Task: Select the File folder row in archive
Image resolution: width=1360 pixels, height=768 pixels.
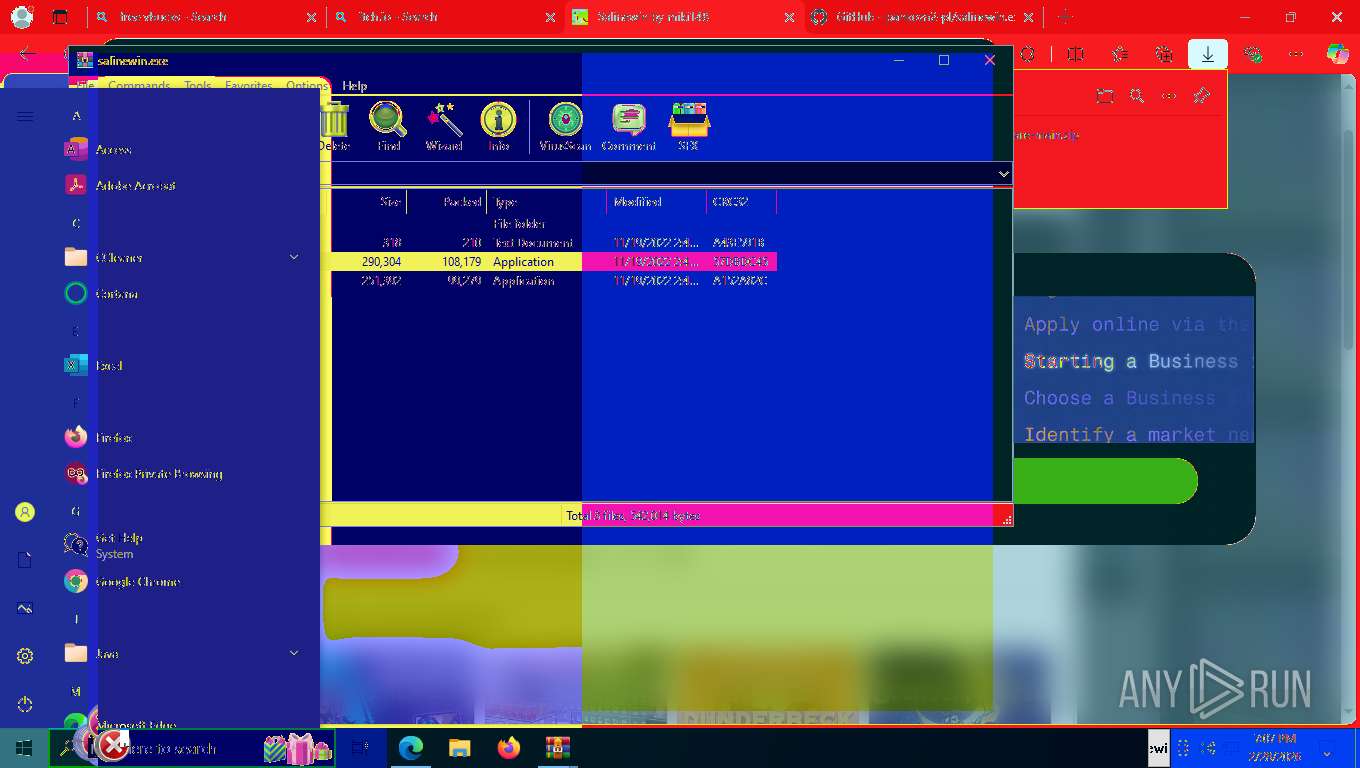Action: [554, 224]
